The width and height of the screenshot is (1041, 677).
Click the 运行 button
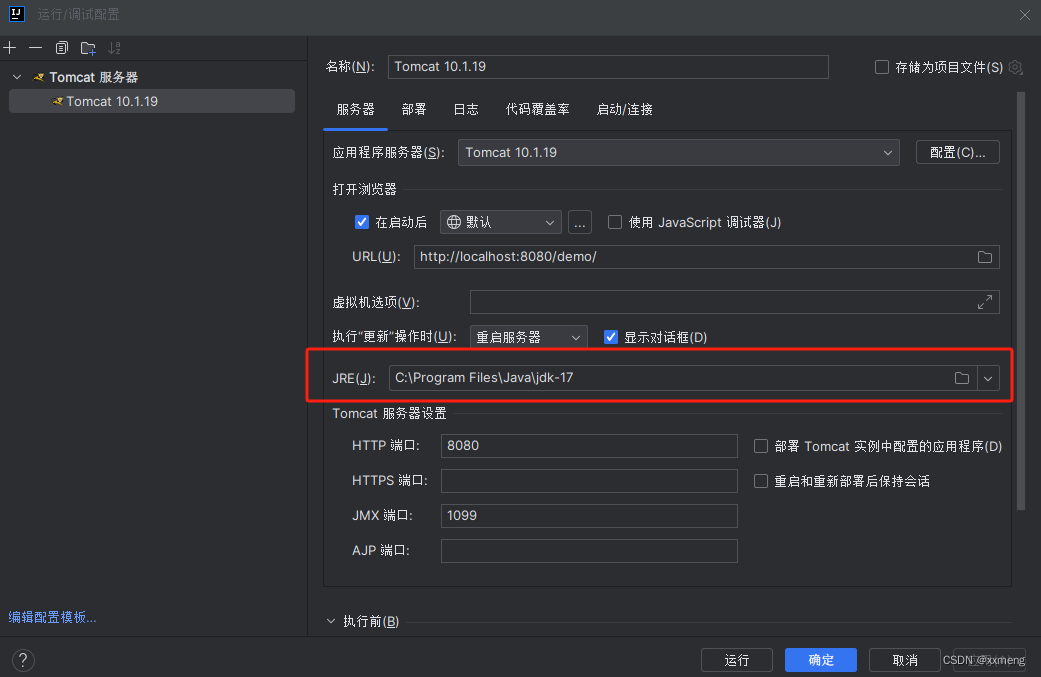pyautogui.click(x=737, y=660)
